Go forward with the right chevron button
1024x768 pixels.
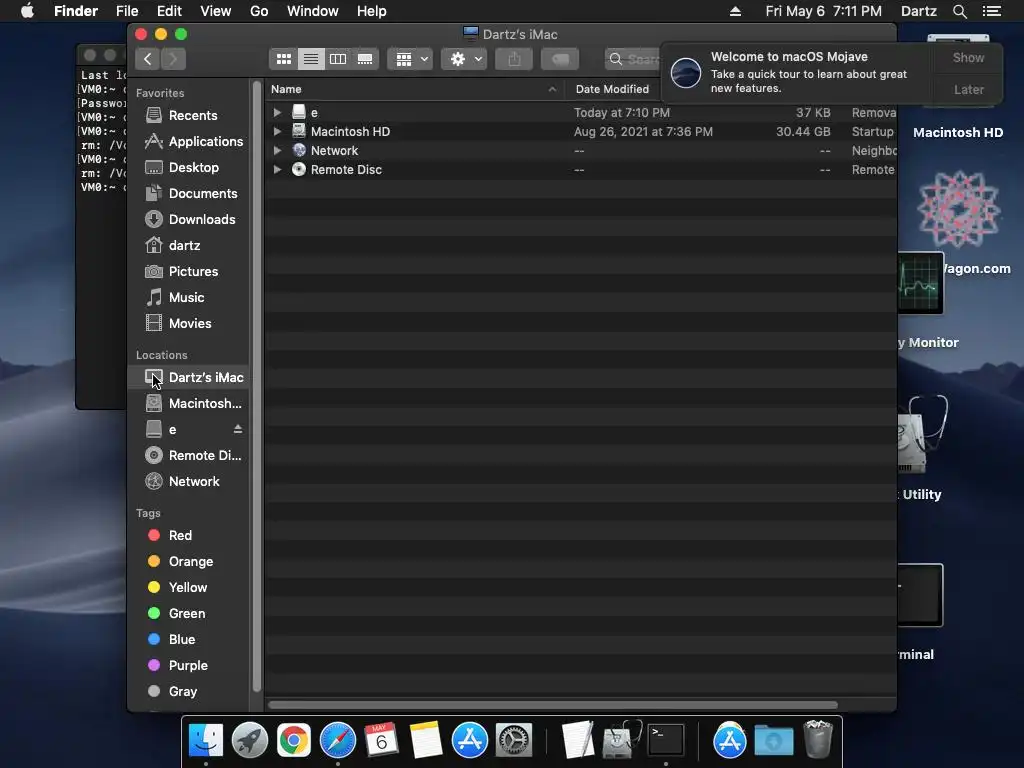[174, 59]
